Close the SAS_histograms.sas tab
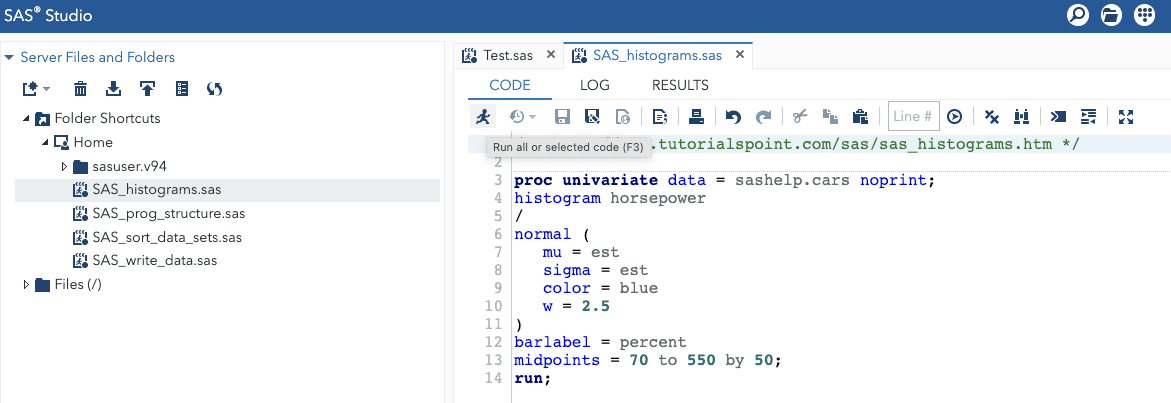Screen dimensions: 1171x403 741,55
